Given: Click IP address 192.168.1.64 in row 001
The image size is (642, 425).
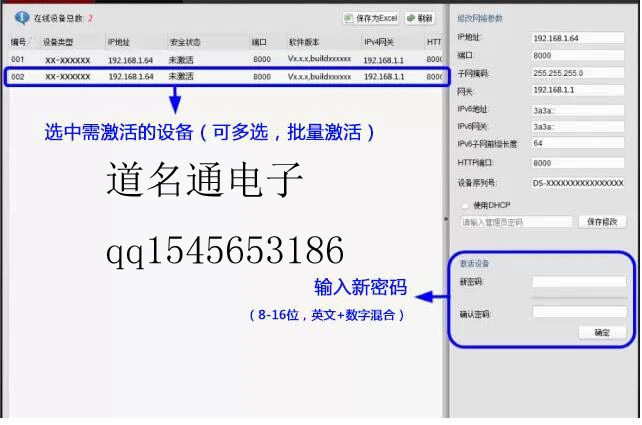Looking at the screenshot, I should pos(130,60).
